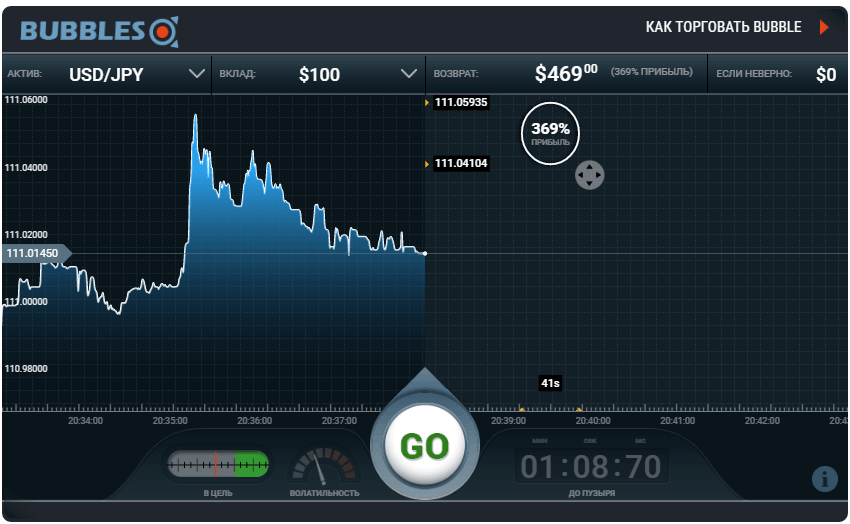Viewport: 850px width, 524px height.
Task: Click the В ЦЕЛЬ target gauge
Action: tap(218, 464)
